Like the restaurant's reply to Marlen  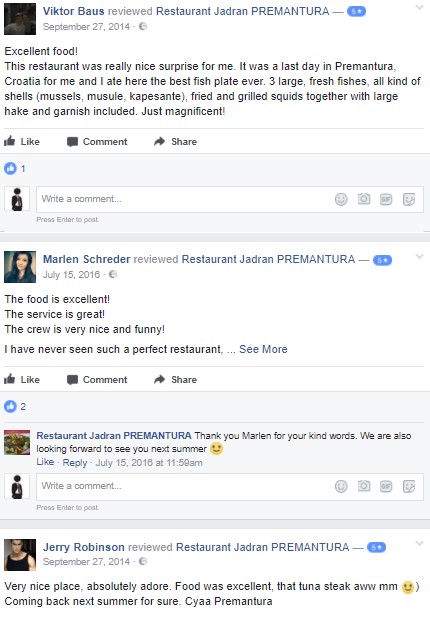point(45,462)
